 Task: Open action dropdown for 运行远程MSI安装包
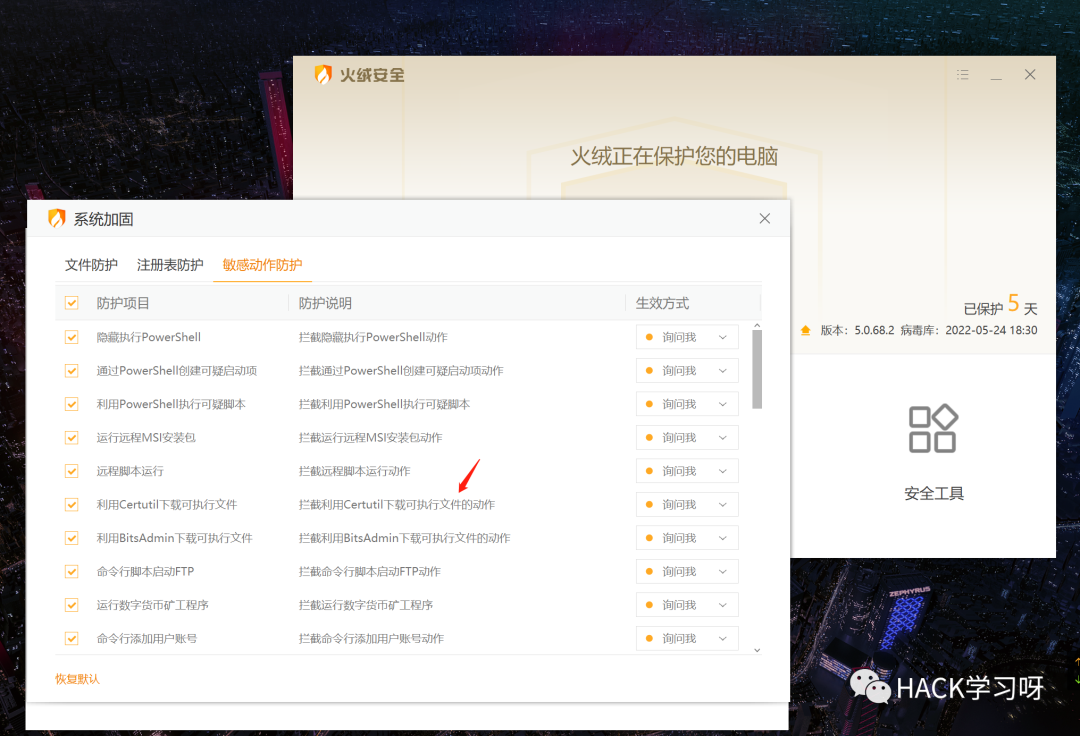pyautogui.click(x=687, y=437)
